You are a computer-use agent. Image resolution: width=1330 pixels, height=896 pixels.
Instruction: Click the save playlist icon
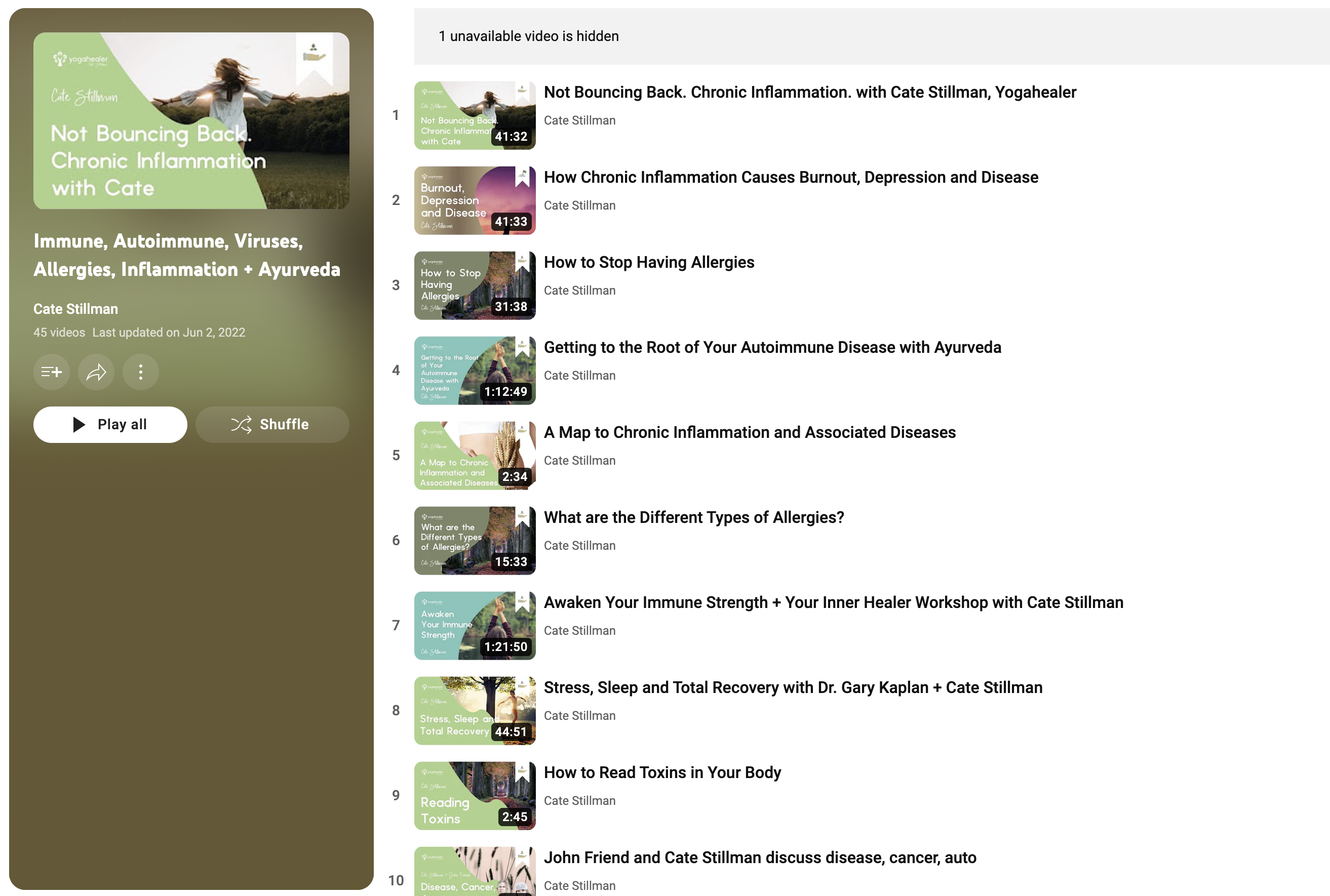pyautogui.click(x=52, y=372)
